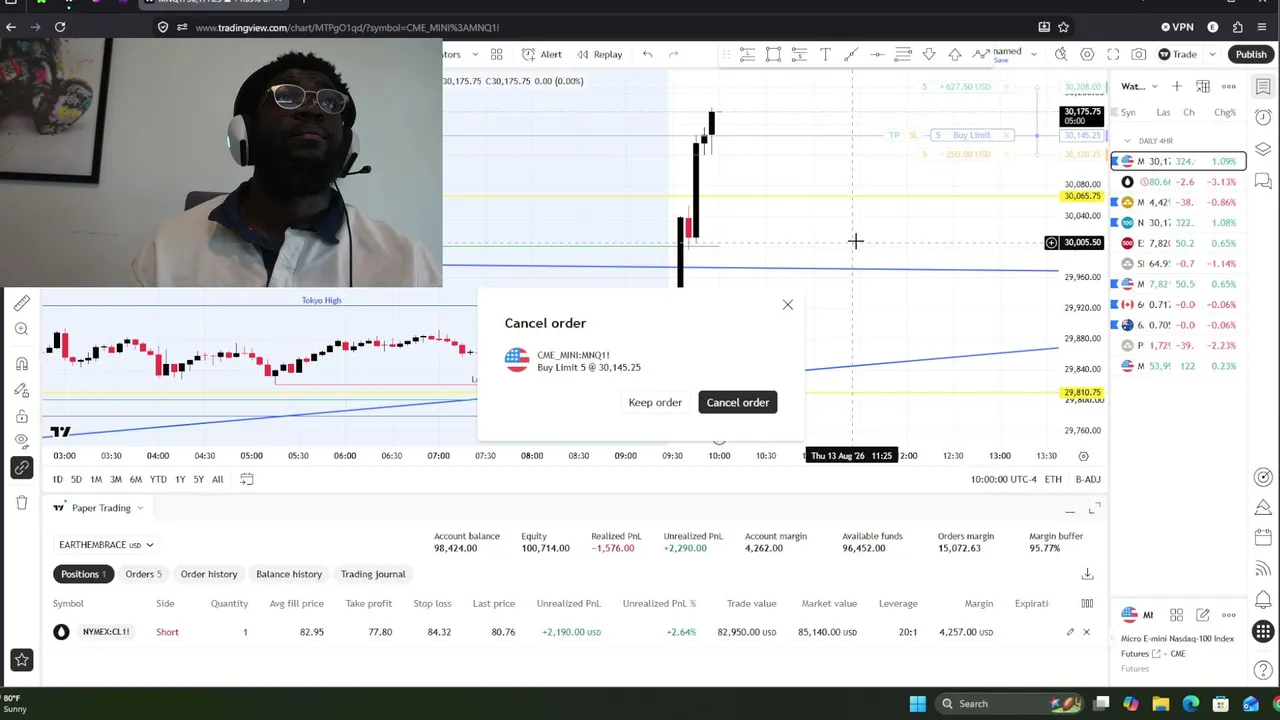Image resolution: width=1280 pixels, height=720 pixels.
Task: Remove drawings with the trash icon
Action: tap(22, 502)
